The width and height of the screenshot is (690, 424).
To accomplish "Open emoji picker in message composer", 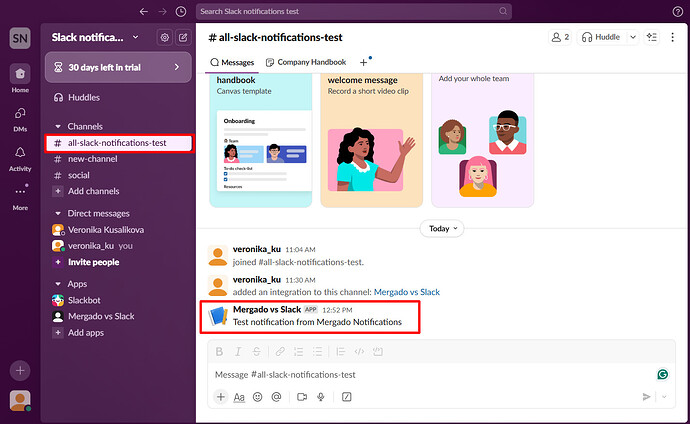I will pyautogui.click(x=257, y=397).
